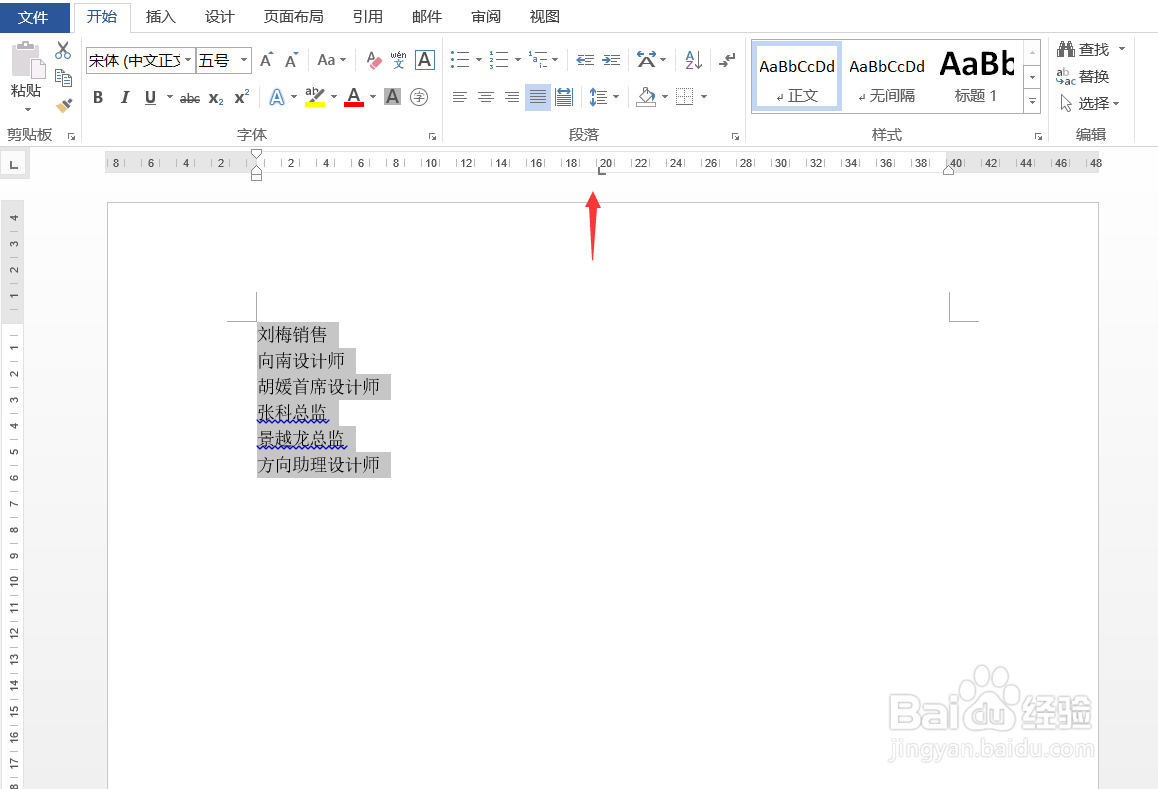Click the tab stop selector at ruler corner

(14, 164)
